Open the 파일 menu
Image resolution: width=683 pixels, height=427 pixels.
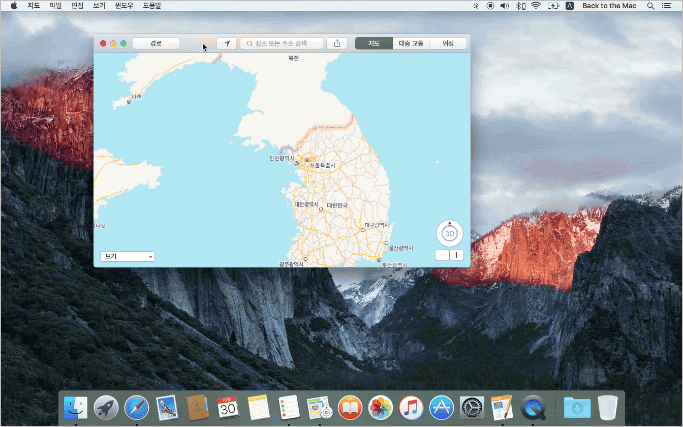pos(55,6)
